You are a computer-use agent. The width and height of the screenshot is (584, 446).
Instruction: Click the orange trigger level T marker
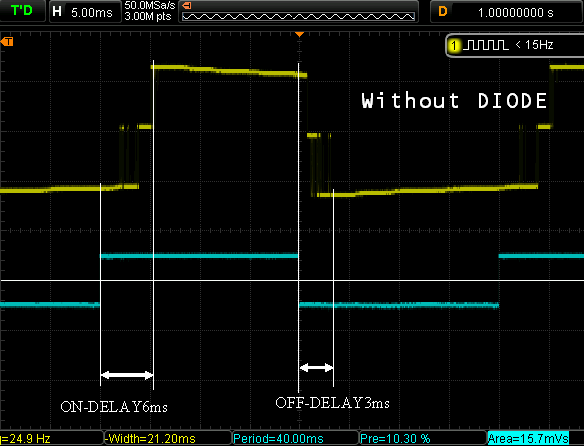[7, 42]
